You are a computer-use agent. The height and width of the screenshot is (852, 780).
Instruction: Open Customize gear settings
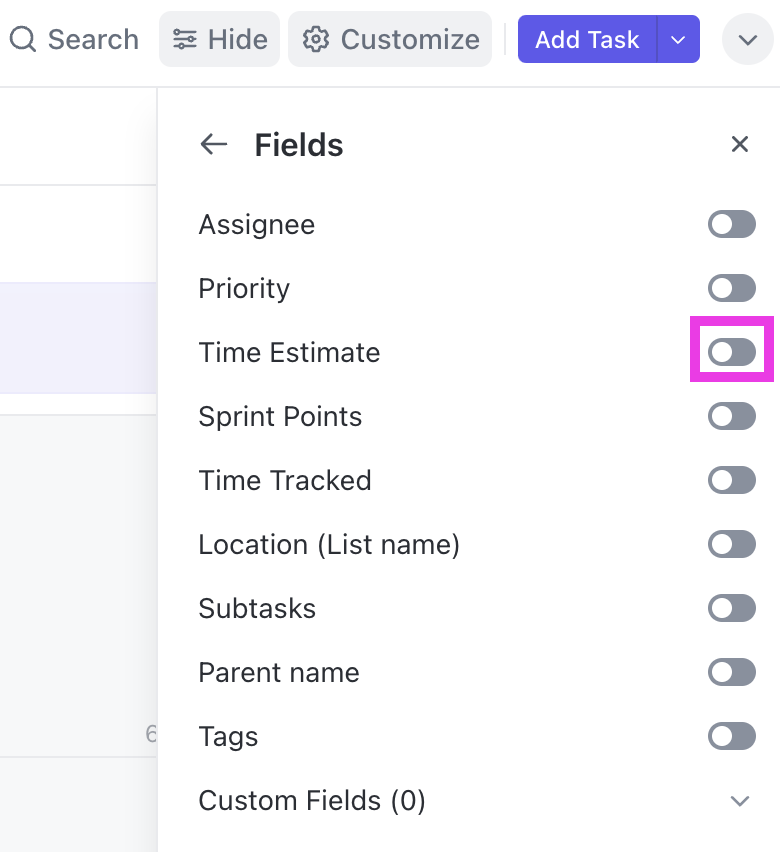coord(316,40)
